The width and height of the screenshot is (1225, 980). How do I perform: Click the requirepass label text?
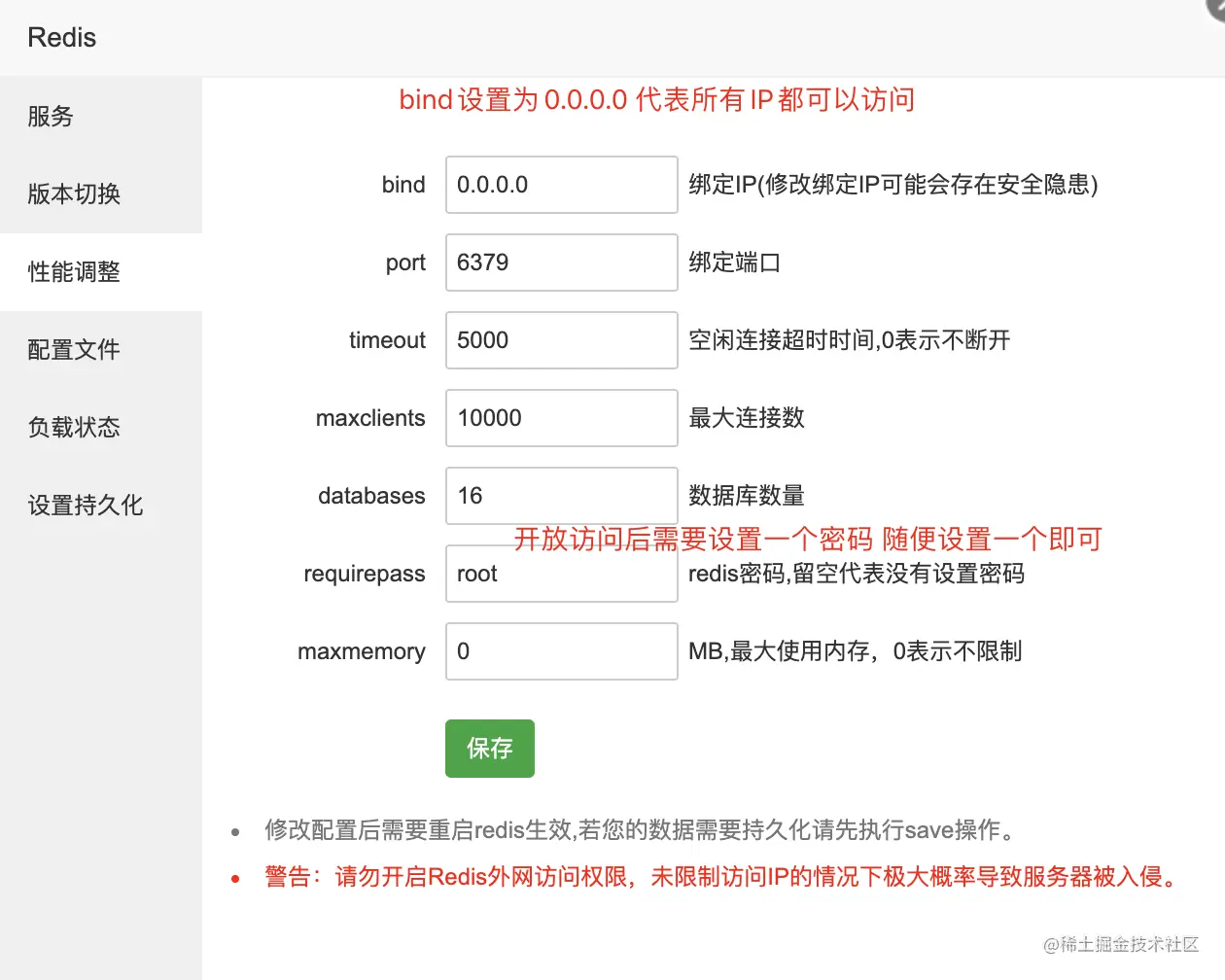(365, 575)
